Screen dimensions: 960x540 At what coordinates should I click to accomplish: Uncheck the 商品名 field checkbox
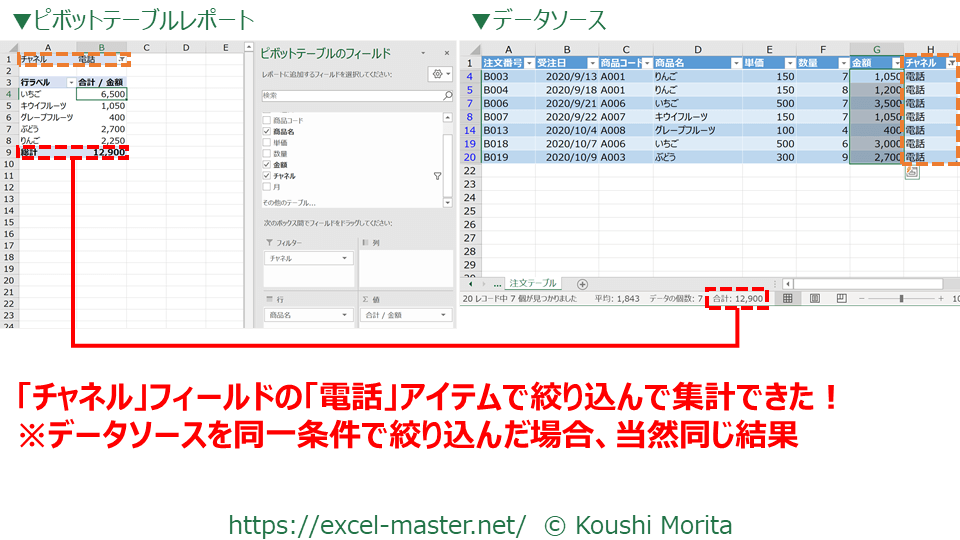265,132
